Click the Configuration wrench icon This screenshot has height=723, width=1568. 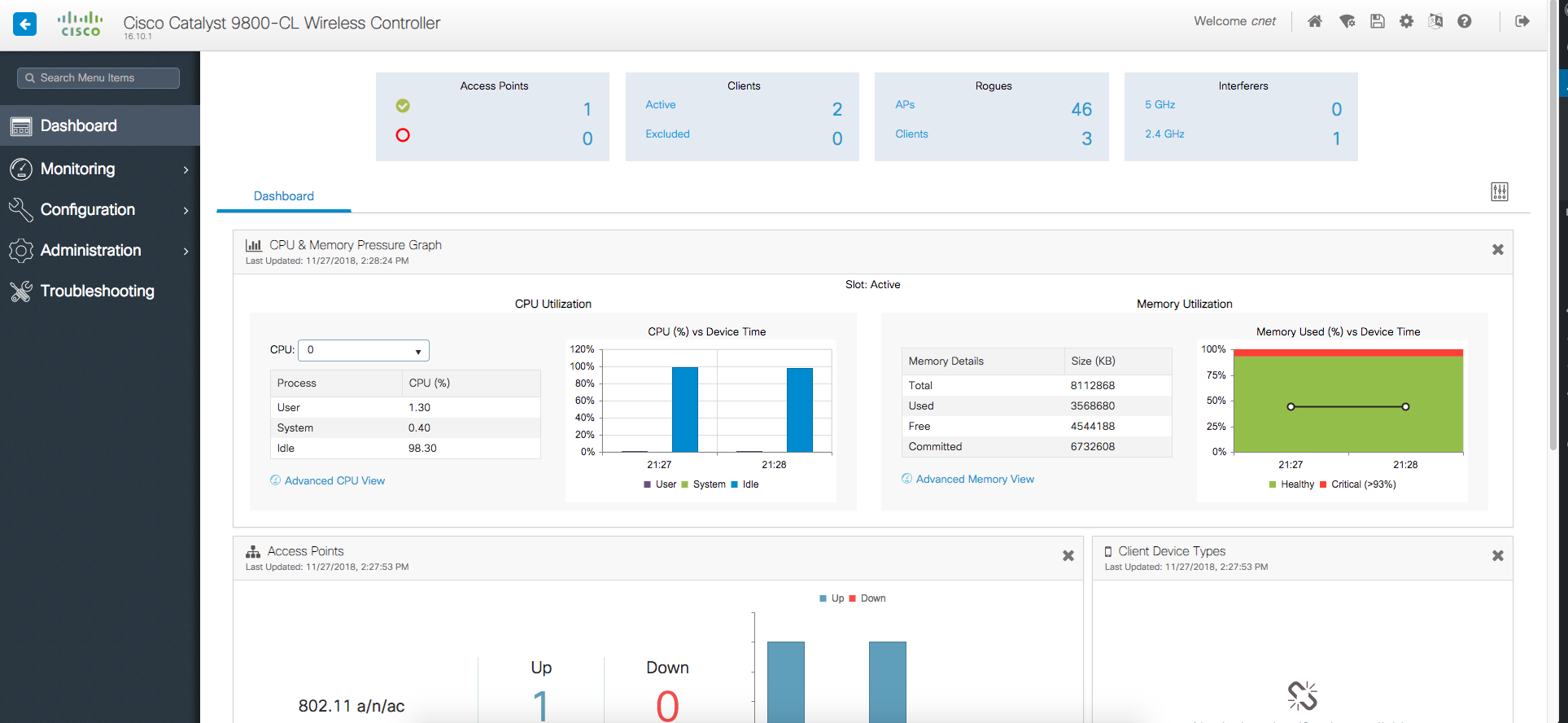[x=21, y=210]
